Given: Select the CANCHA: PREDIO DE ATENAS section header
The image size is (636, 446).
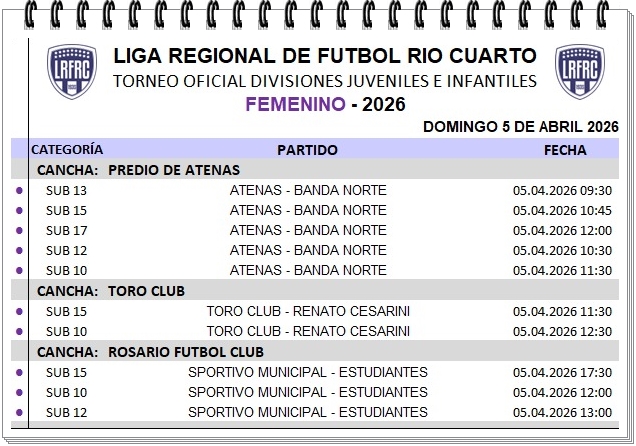Looking at the screenshot, I should click(138, 170).
